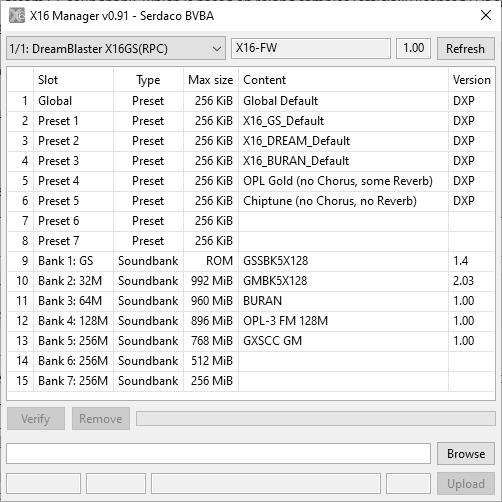Image resolution: width=502 pixels, height=502 pixels.
Task: Select the Bank 5: 256M slot
Action: click(x=251, y=341)
